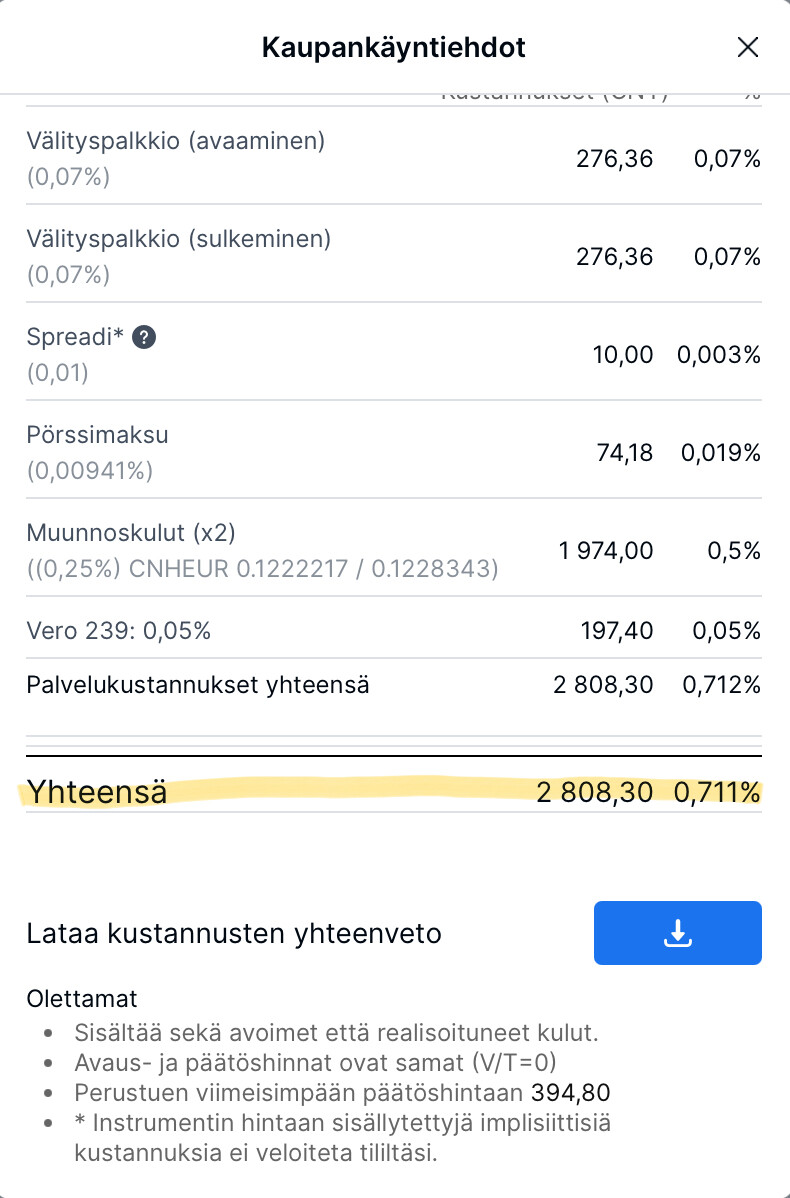
Task: Click the highlighted Yhteensä total label
Action: (x=97, y=793)
